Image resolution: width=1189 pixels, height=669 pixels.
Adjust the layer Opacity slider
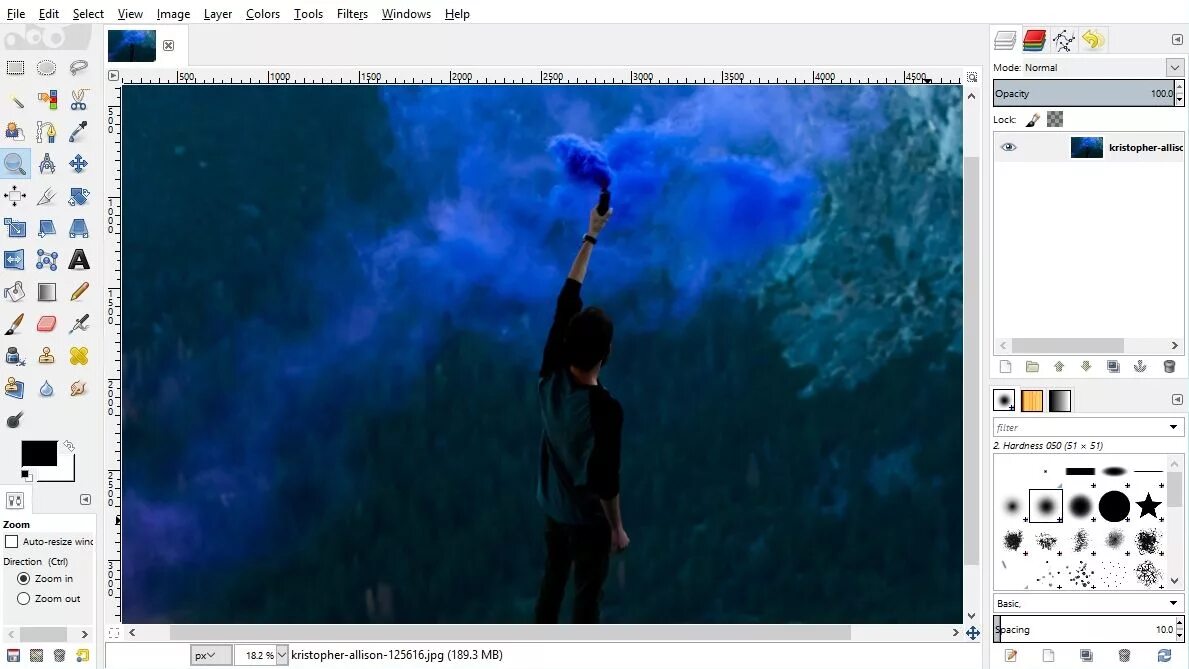[1084, 93]
